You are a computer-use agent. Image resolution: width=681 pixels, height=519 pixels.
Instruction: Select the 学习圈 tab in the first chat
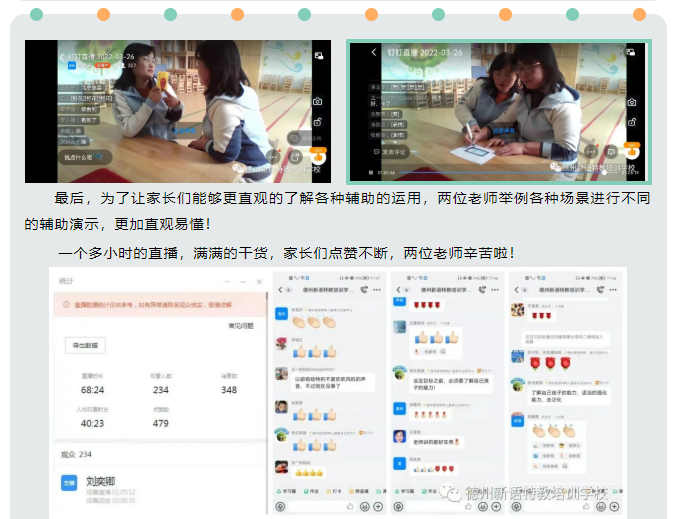coord(288,493)
